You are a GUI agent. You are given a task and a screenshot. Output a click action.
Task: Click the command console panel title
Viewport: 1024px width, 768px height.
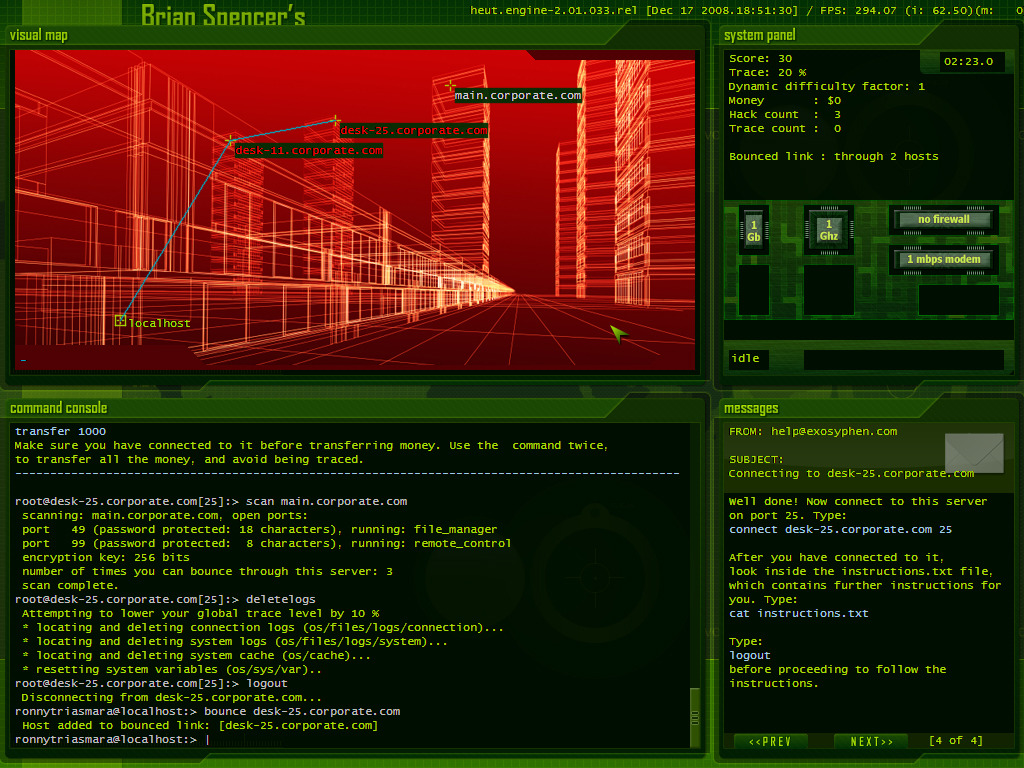58,408
